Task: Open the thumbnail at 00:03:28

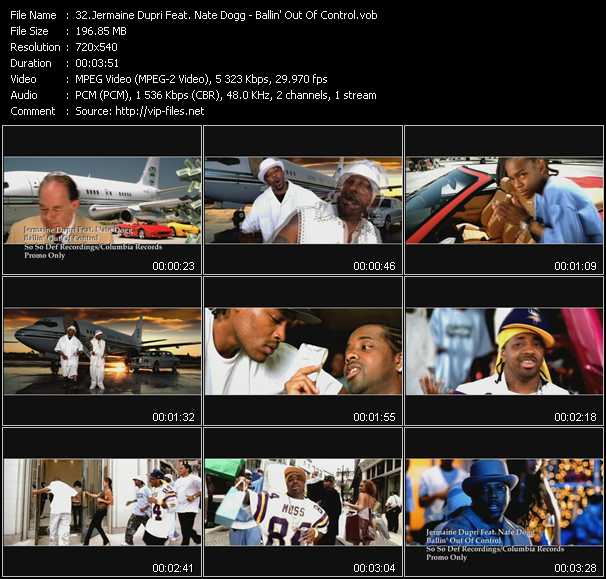Action: coord(504,502)
